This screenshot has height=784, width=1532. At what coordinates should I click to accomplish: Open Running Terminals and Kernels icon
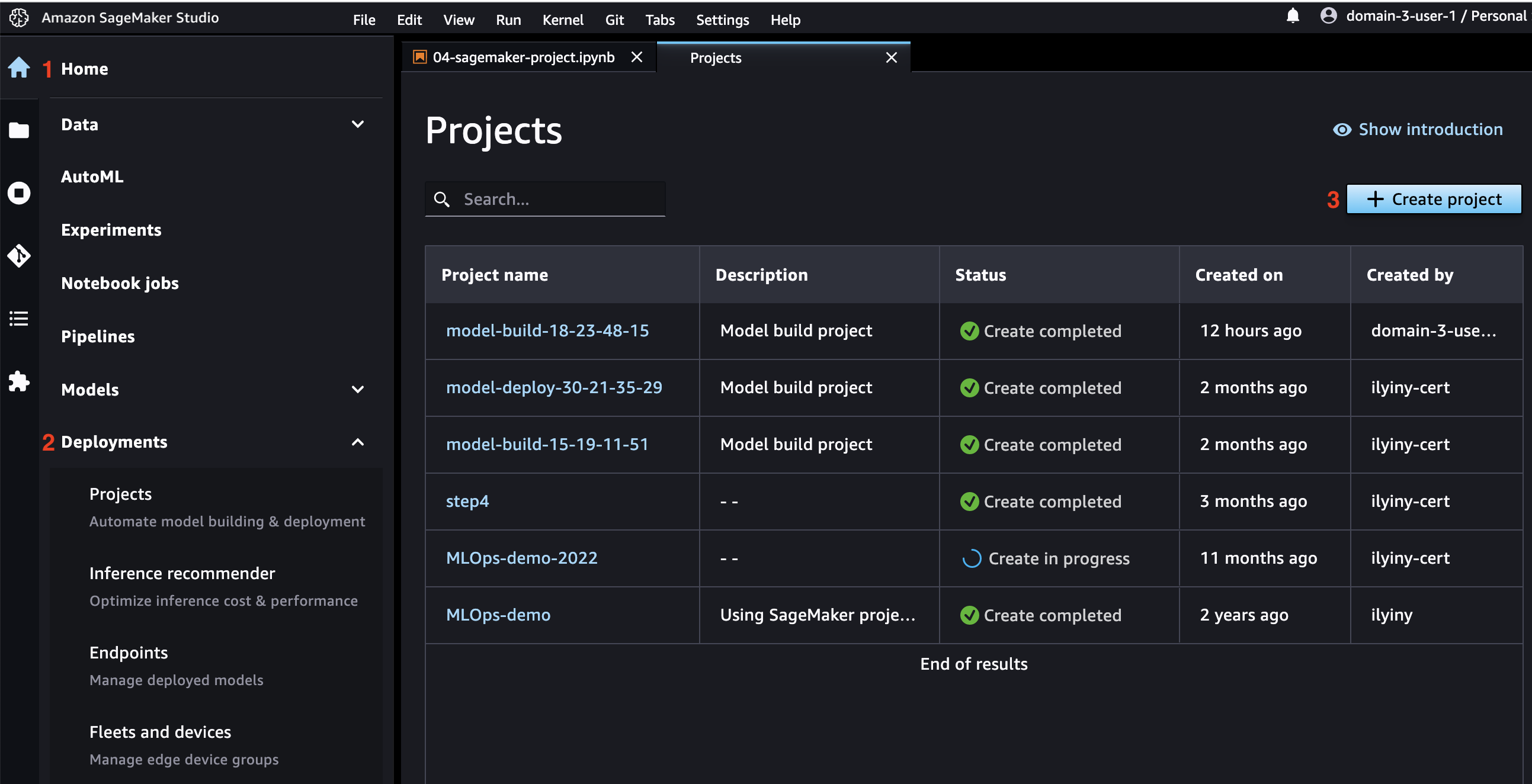[19, 193]
